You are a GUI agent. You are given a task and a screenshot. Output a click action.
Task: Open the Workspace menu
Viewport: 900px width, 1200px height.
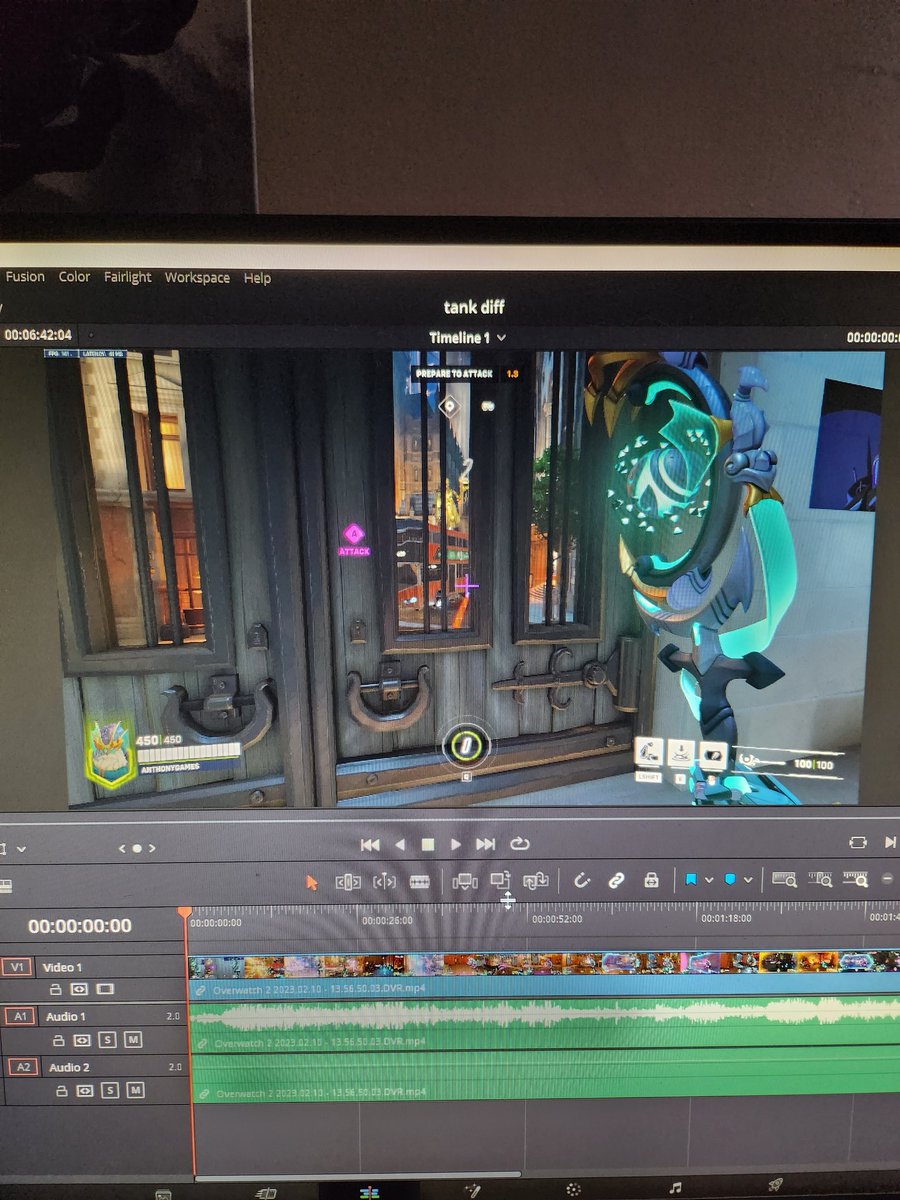coord(197,278)
